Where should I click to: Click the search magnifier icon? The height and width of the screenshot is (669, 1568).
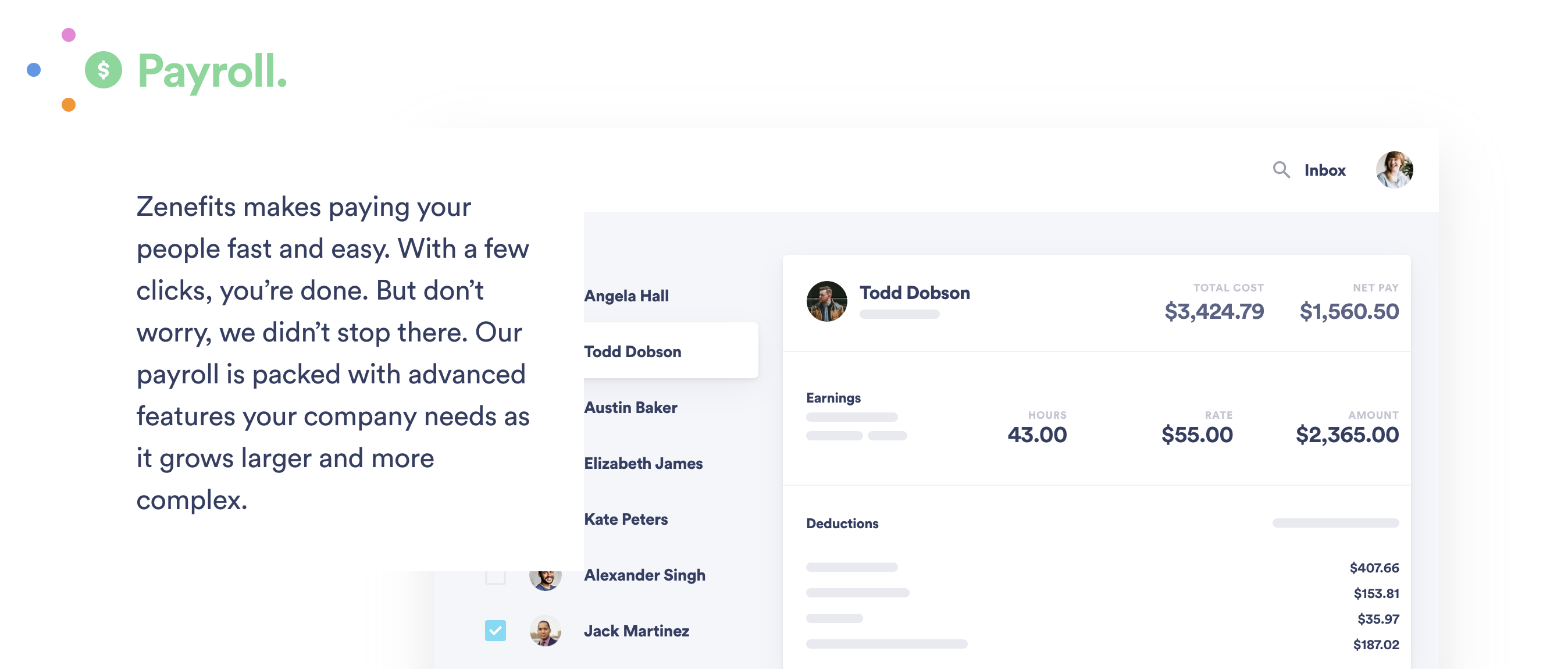[1281, 170]
